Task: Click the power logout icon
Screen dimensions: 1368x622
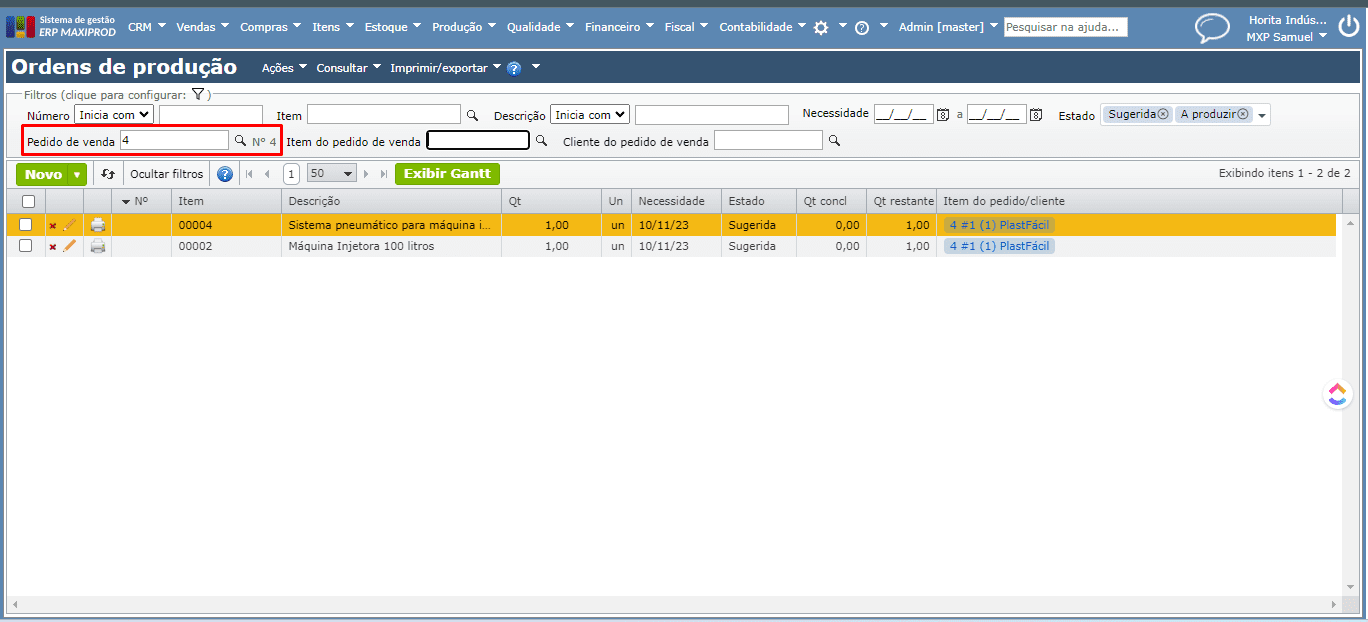Action: coord(1349,28)
